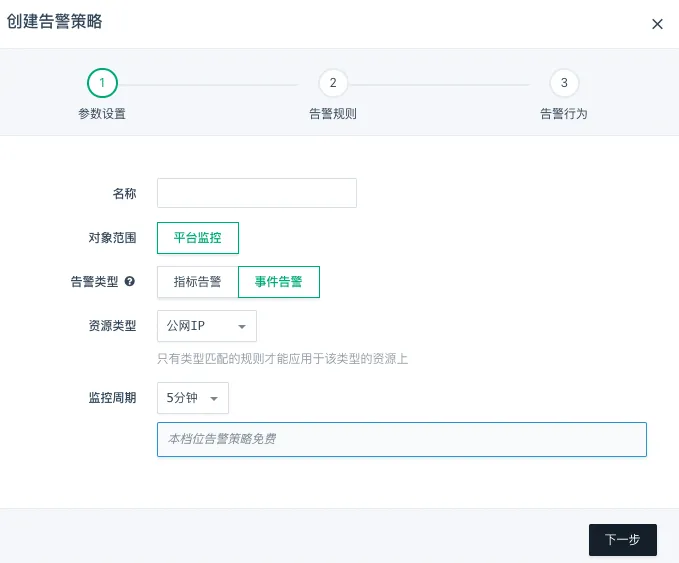
Task: Go to the 参数设置 step label
Action: (x=102, y=114)
